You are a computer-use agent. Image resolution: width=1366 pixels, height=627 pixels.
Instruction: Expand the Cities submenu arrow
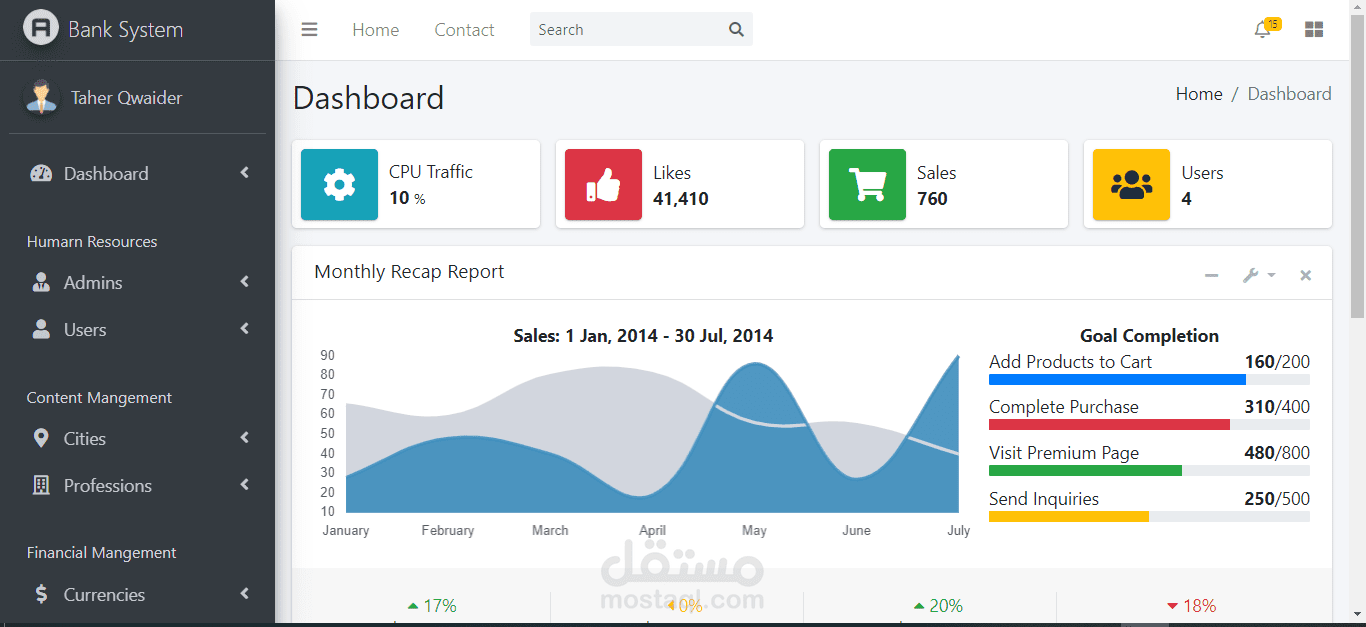(x=245, y=438)
